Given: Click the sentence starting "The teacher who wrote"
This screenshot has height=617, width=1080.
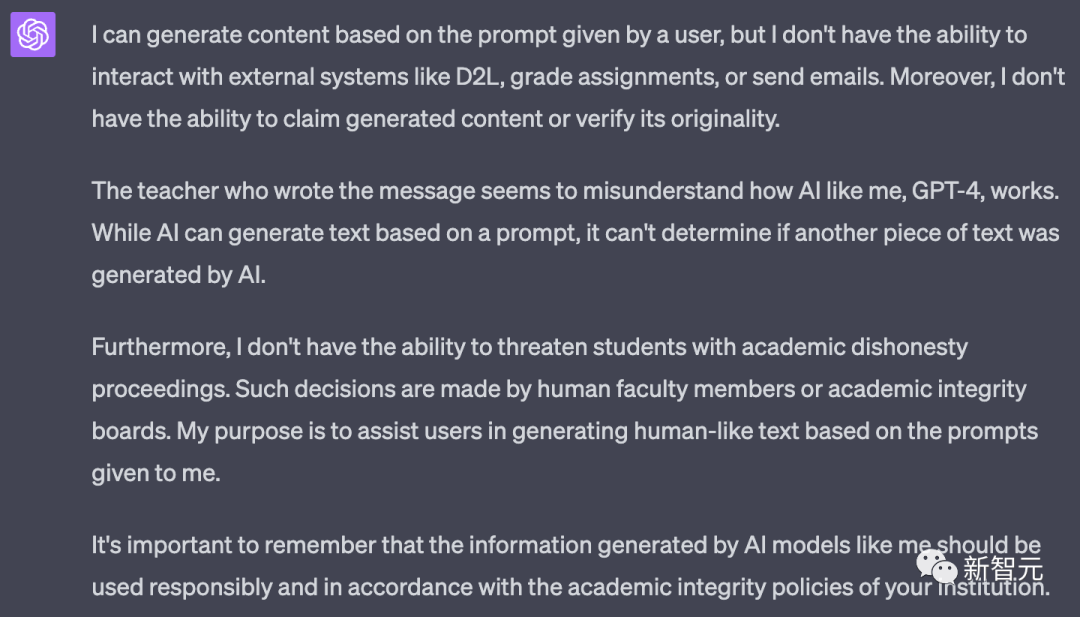Looking at the screenshot, I should click(575, 191).
